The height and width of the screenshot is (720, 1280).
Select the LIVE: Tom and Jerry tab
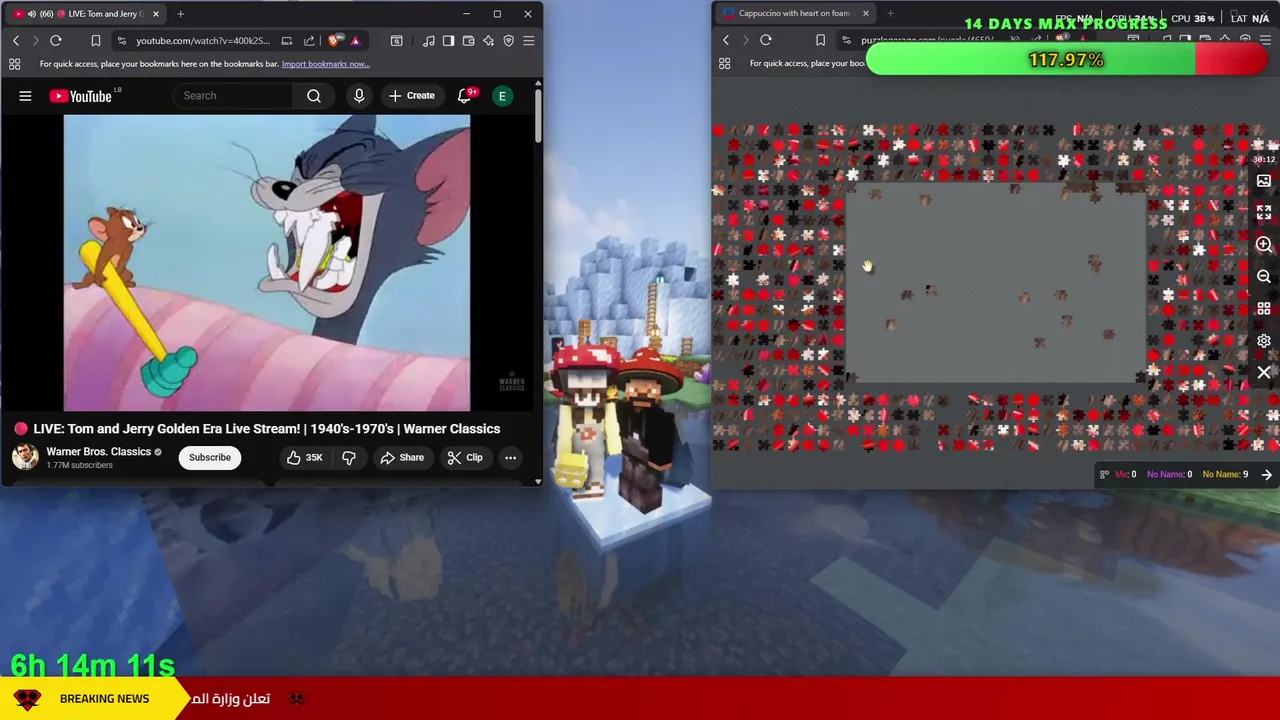click(x=84, y=14)
